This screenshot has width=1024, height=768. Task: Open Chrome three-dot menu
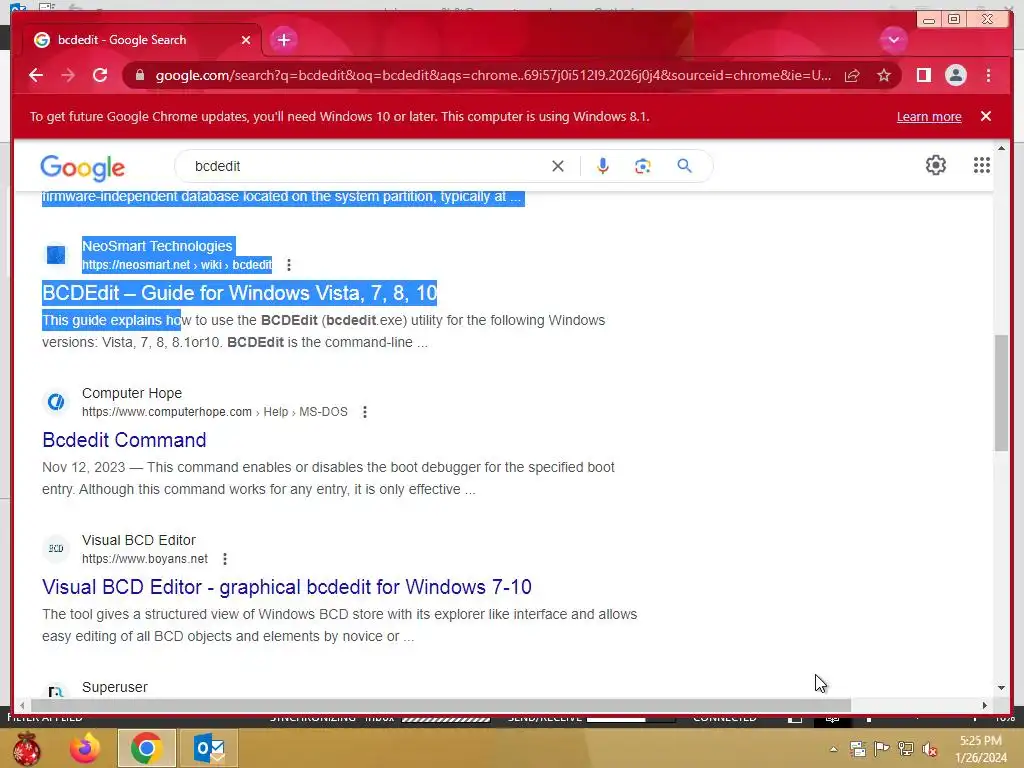point(988,76)
